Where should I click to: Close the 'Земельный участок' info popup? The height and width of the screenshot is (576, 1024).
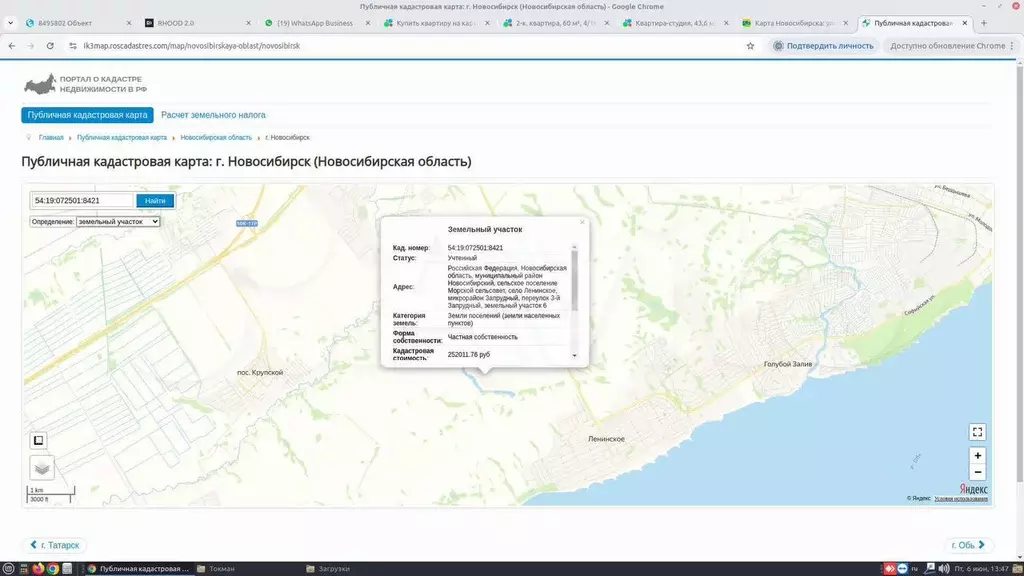(x=583, y=222)
